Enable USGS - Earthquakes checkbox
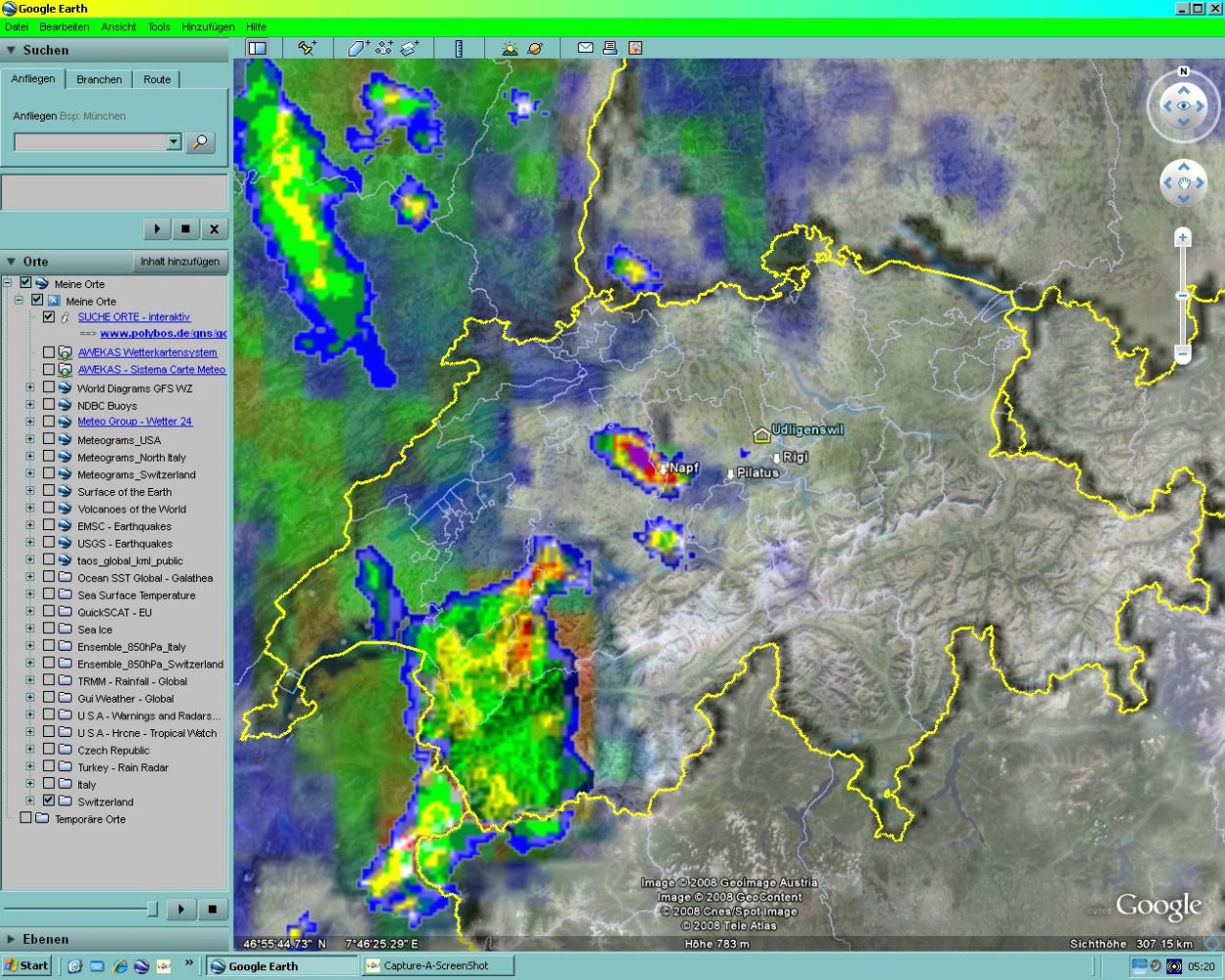The width and height of the screenshot is (1225, 980). (x=49, y=543)
